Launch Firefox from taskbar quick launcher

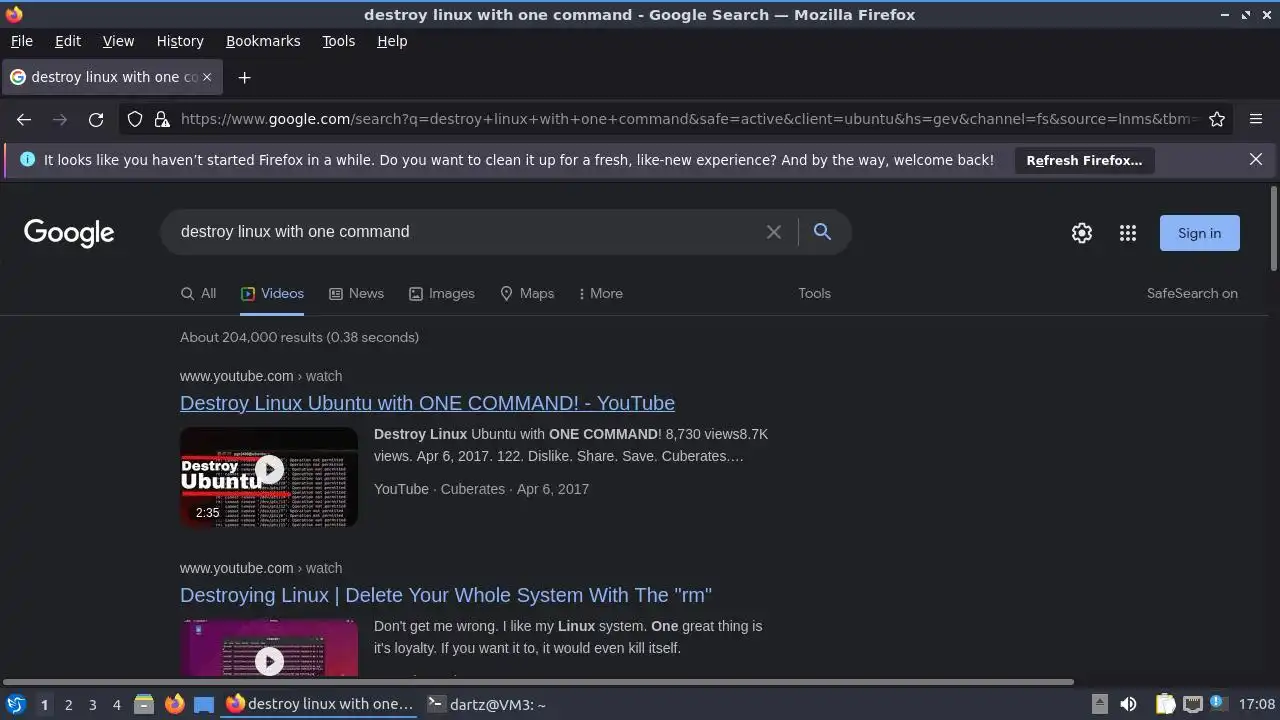click(x=174, y=704)
